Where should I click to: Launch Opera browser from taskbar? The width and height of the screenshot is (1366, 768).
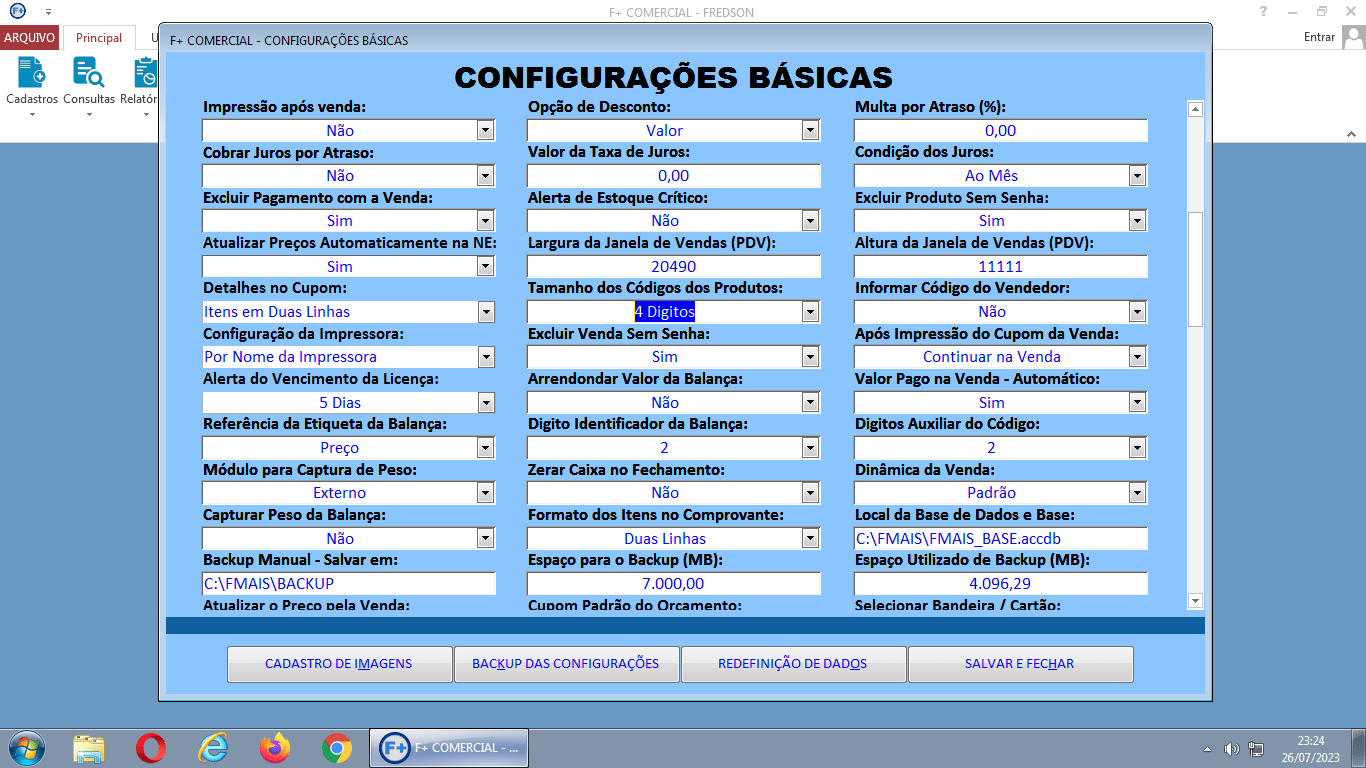point(151,748)
